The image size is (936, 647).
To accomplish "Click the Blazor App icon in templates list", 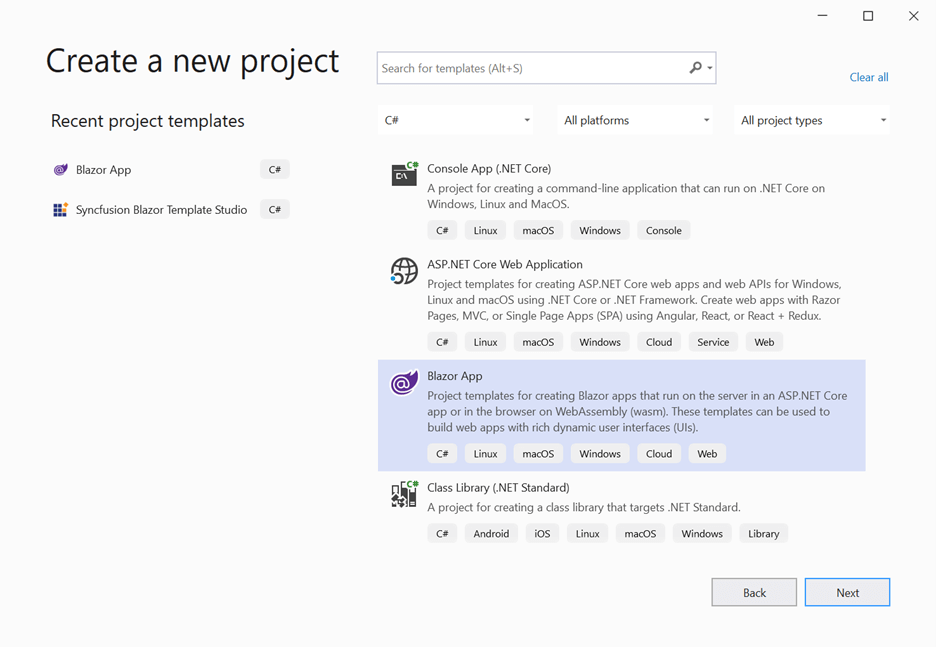I will click(x=404, y=383).
